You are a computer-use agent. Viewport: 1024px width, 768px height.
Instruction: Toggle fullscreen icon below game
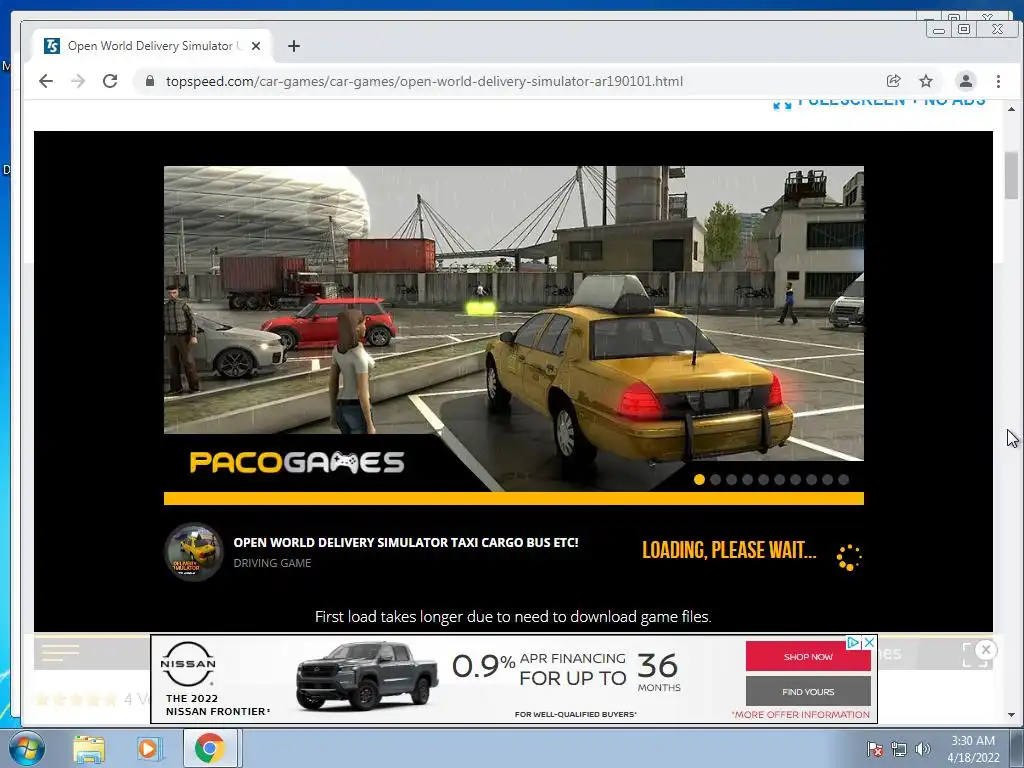pos(974,655)
